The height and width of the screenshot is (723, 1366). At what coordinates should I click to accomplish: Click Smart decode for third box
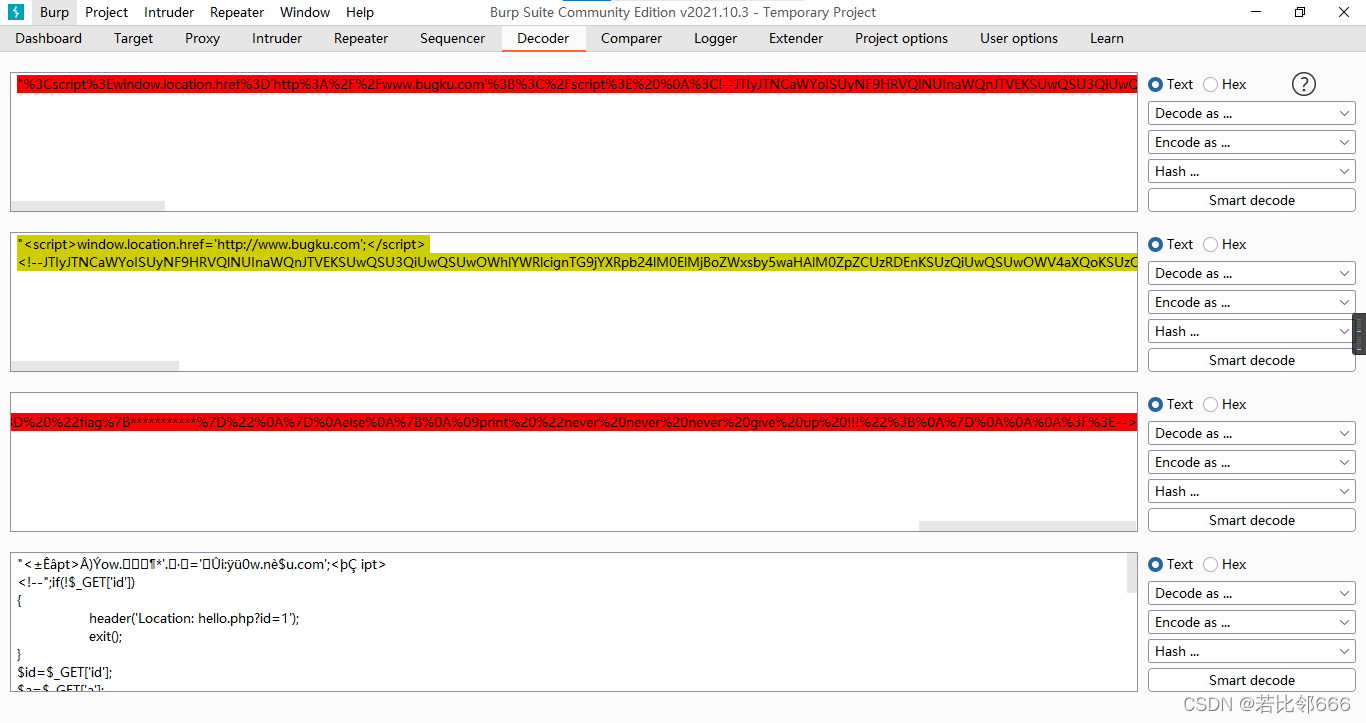click(x=1252, y=520)
